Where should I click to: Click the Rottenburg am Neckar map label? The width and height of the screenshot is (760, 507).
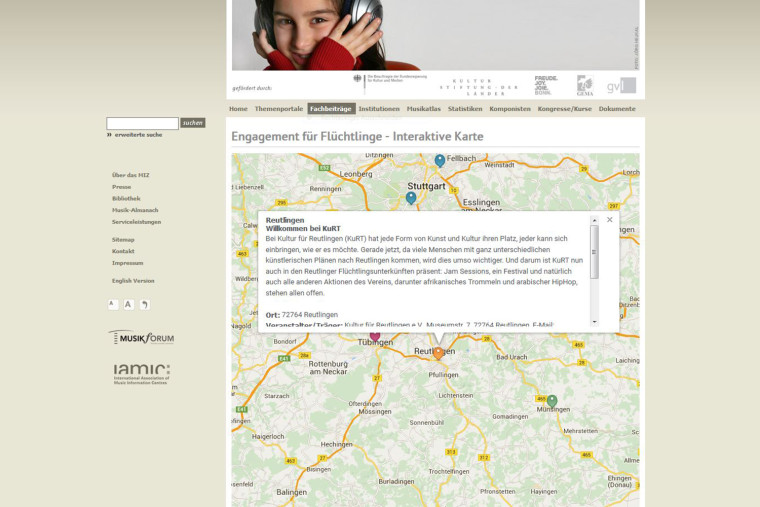pyautogui.click(x=328, y=367)
